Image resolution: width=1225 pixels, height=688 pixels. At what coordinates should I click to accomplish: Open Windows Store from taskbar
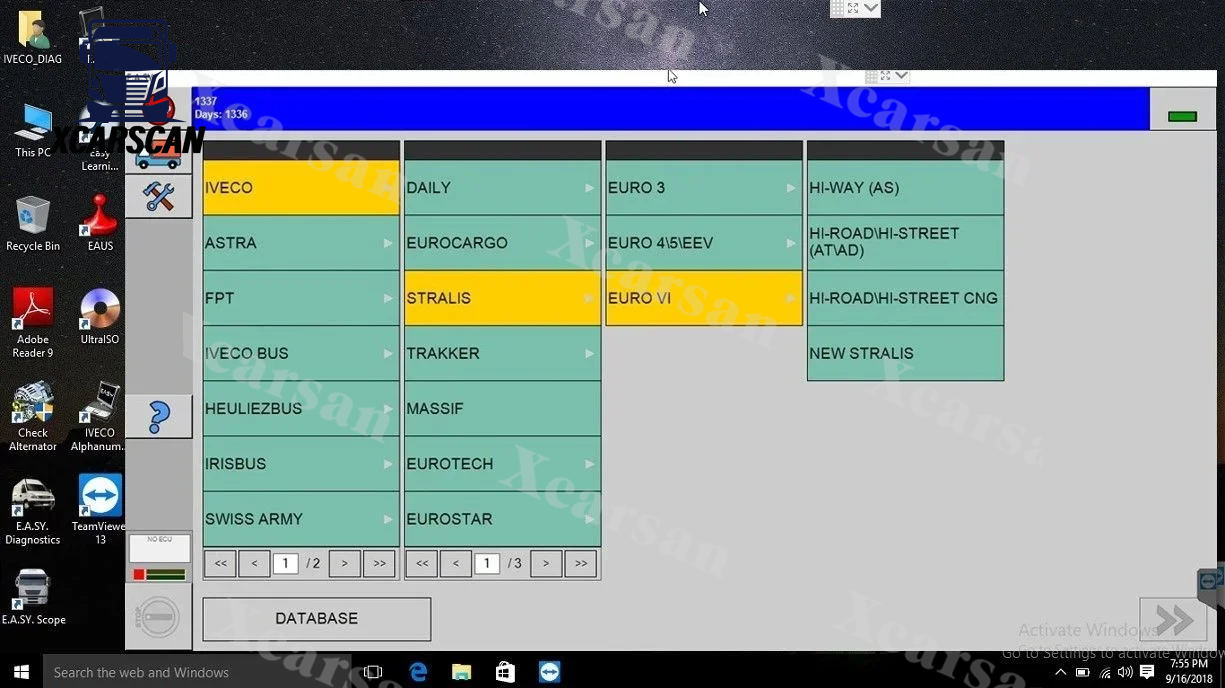[x=505, y=672]
